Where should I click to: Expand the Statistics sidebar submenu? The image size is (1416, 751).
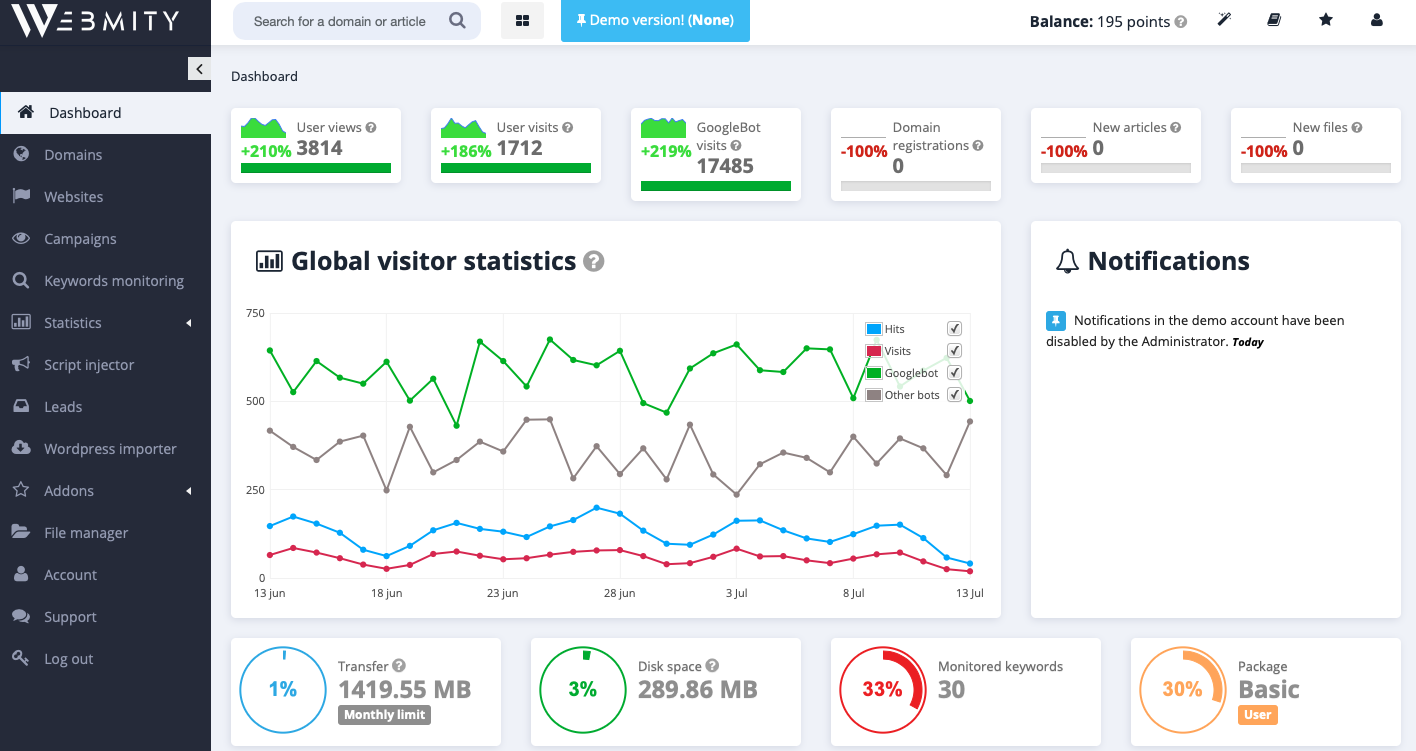coord(73,322)
